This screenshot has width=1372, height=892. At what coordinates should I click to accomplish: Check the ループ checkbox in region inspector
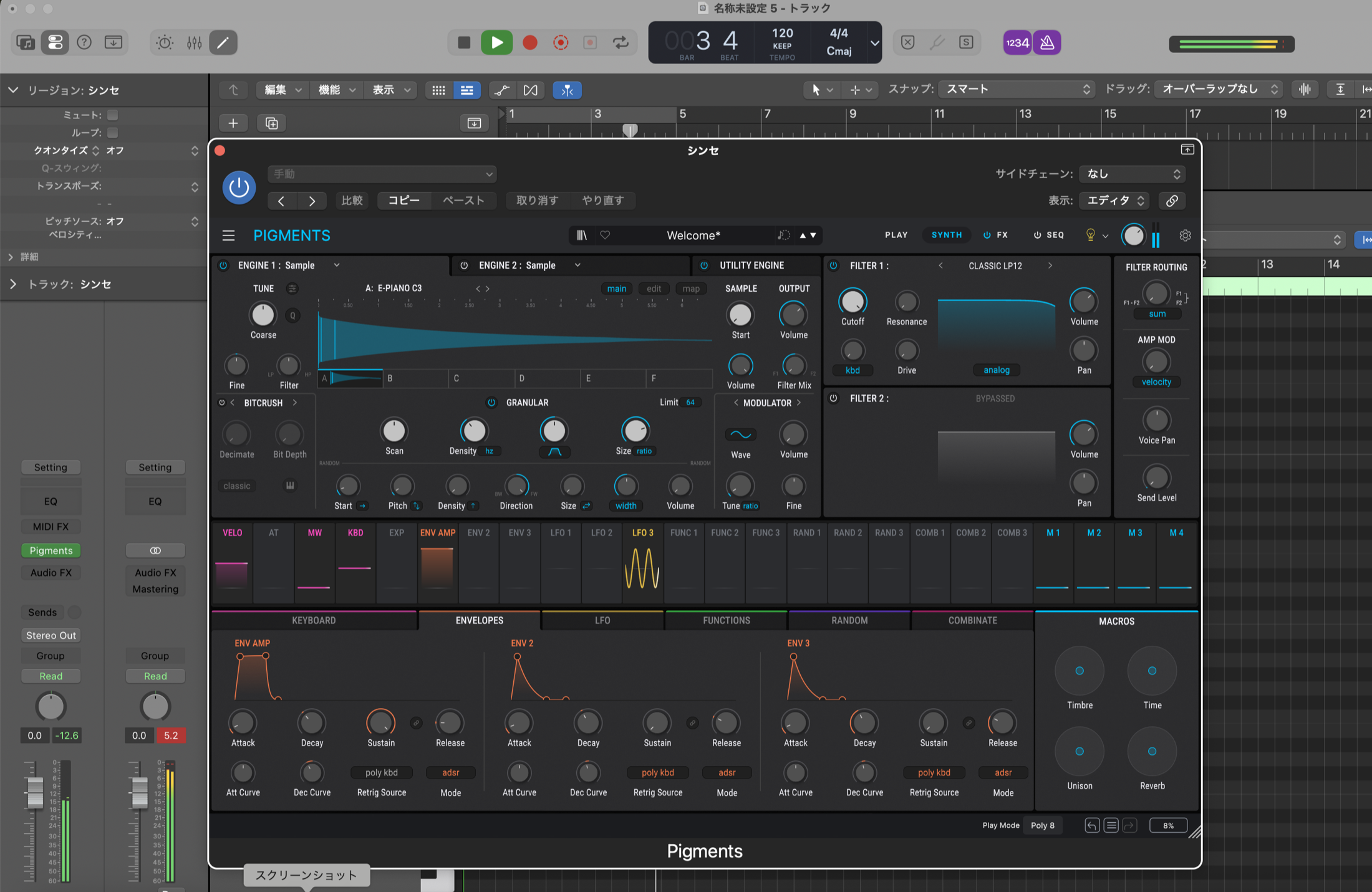coord(112,133)
